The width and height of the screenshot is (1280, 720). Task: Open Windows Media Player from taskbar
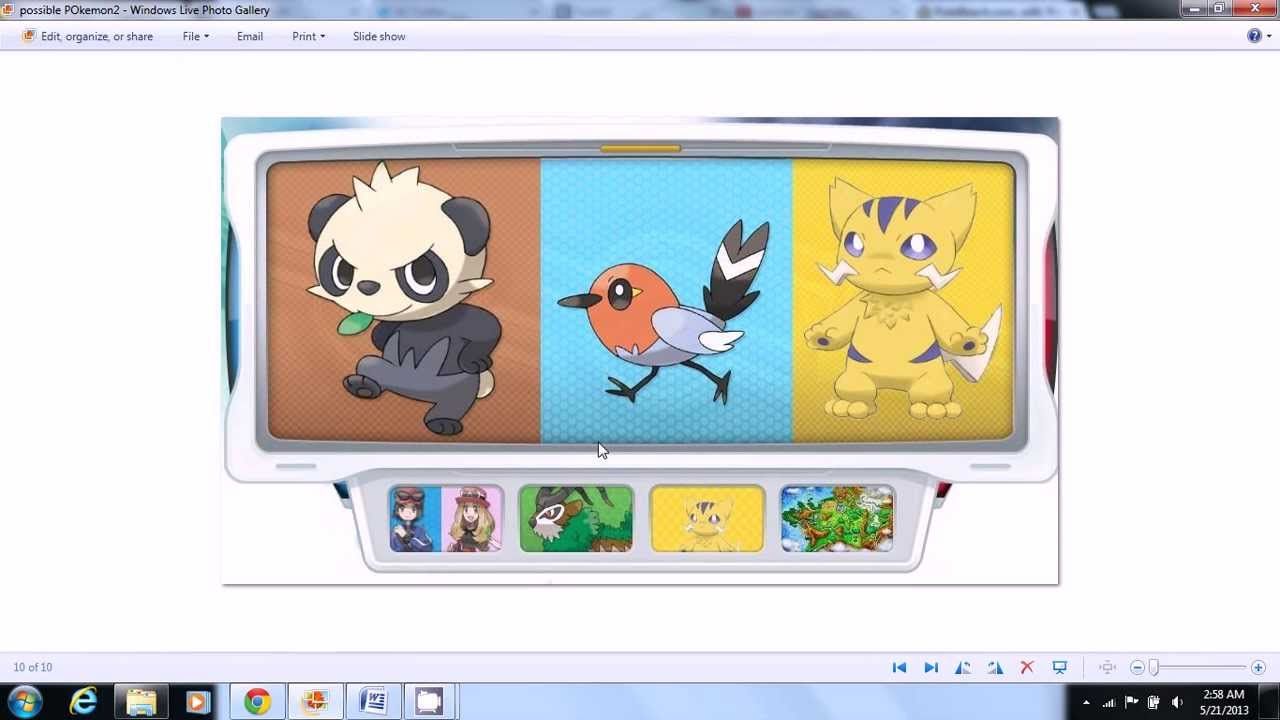pyautogui.click(x=198, y=702)
